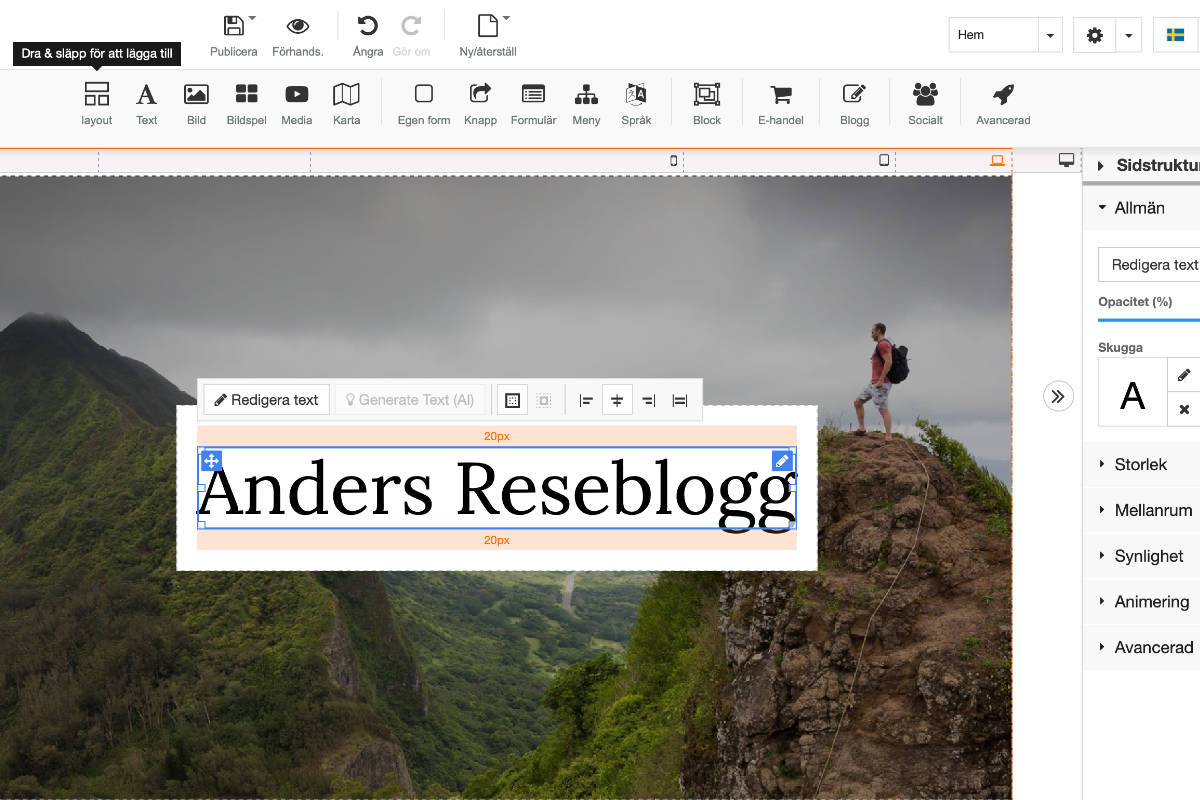This screenshot has width=1200, height=800.
Task: Expand the Synlighet section
Action: pyautogui.click(x=1142, y=556)
